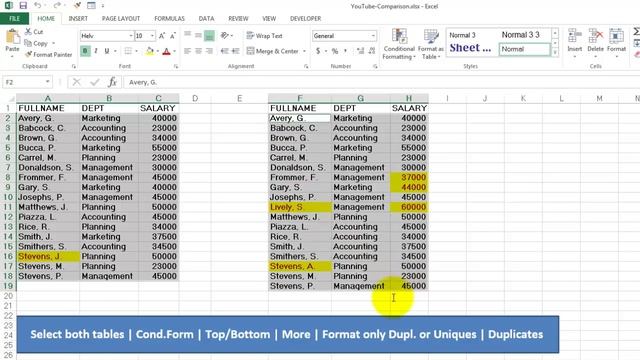Screen dimensions: 640x360
Task: Select column H header
Action: 409,98
